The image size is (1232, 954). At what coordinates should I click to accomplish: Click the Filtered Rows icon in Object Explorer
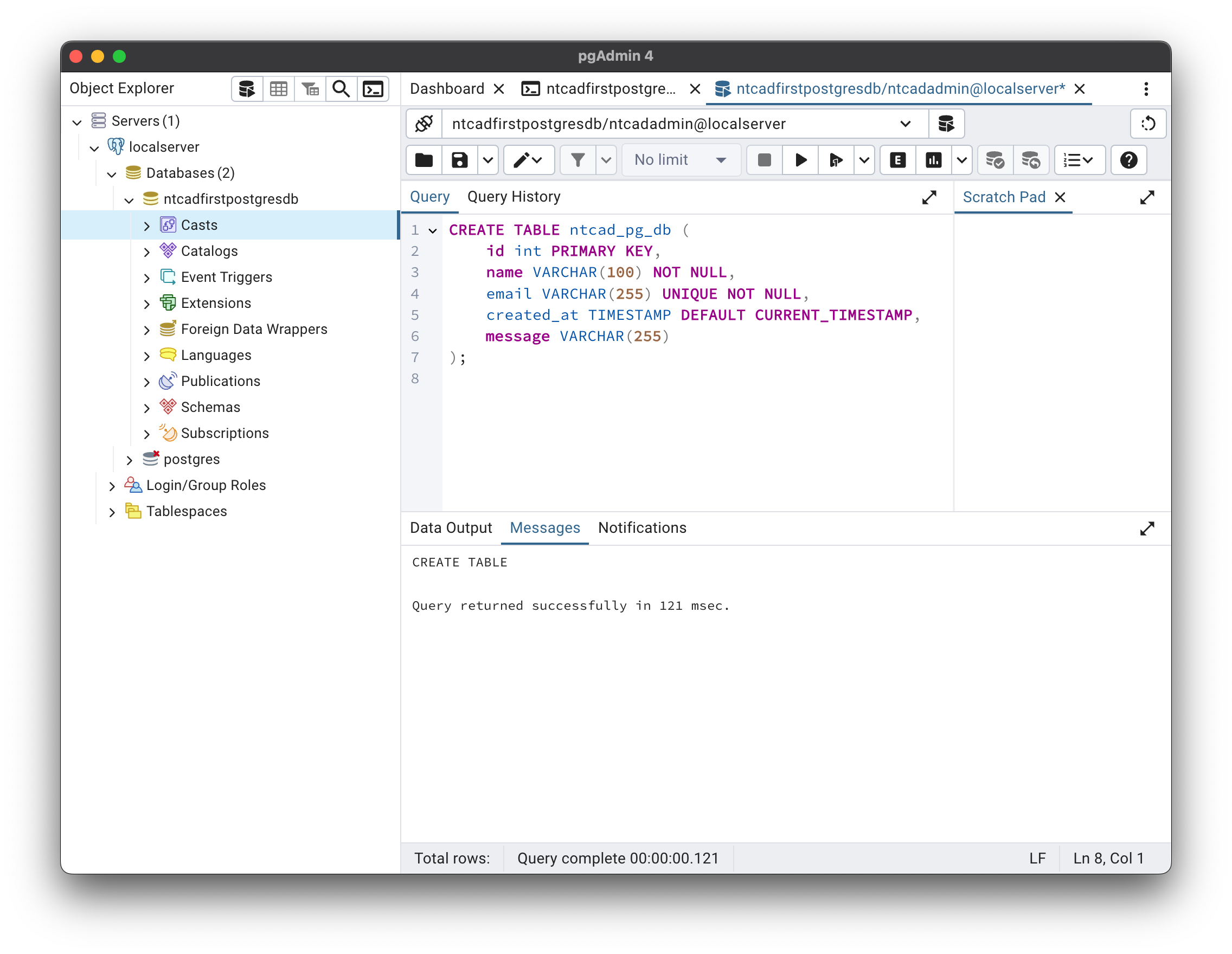tap(310, 88)
